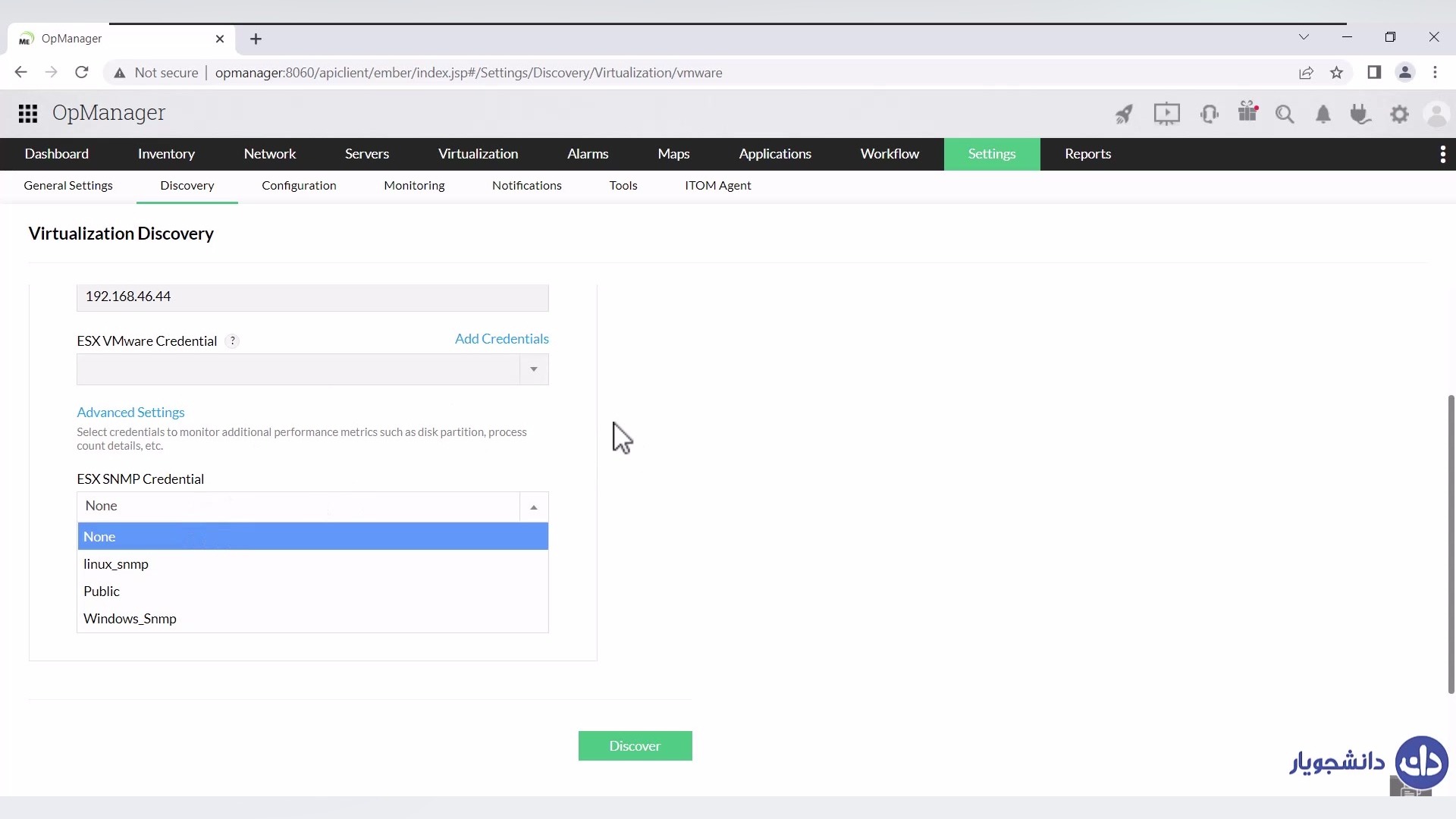Click the page vertical scrollbar
Viewport: 1456px width, 819px height.
(x=1451, y=542)
